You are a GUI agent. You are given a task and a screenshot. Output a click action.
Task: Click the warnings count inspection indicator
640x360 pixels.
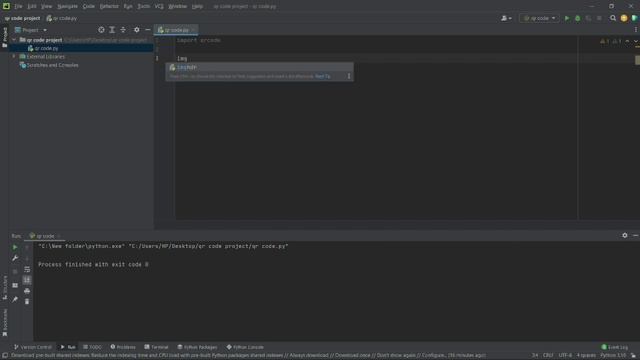(604, 41)
